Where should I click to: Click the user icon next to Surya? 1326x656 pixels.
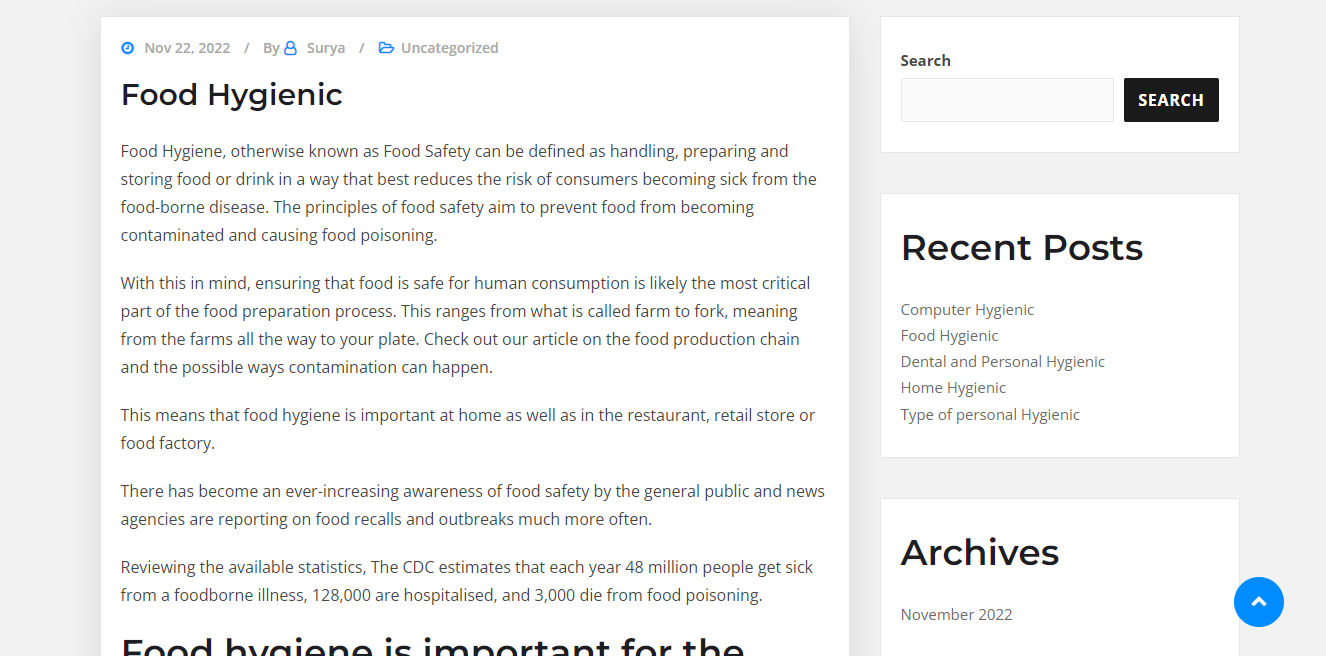(290, 47)
